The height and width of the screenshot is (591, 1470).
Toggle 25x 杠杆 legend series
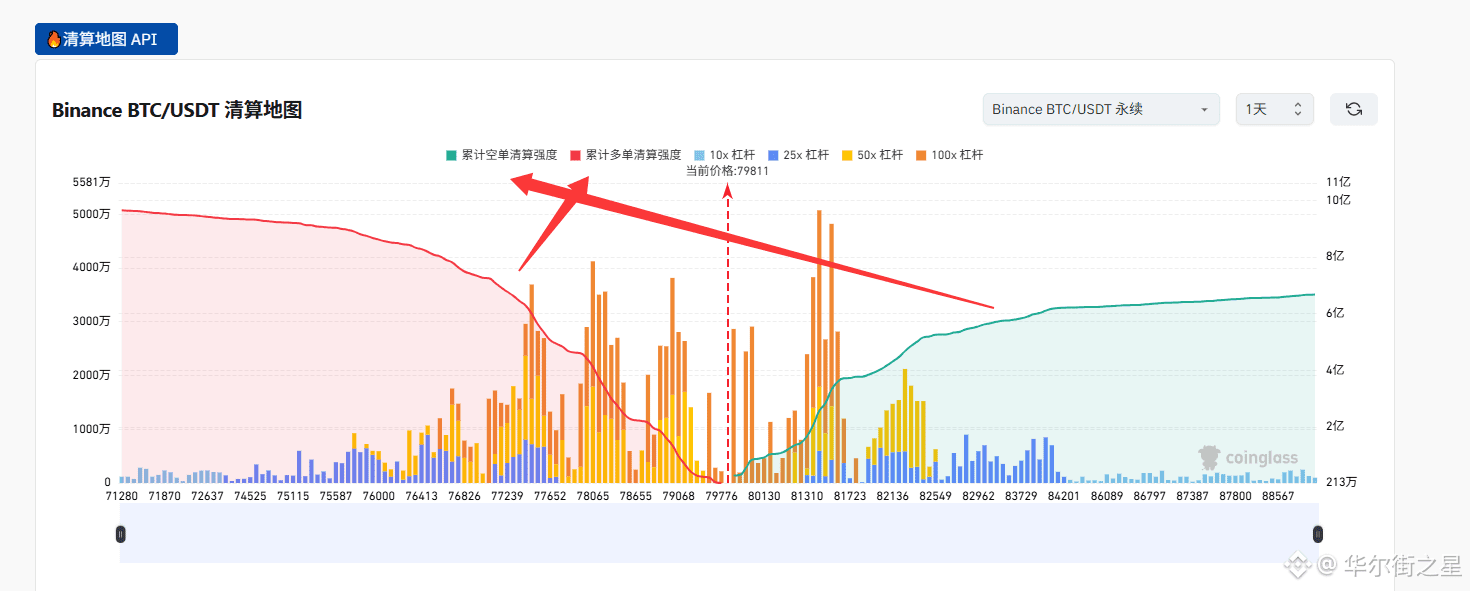(x=798, y=155)
